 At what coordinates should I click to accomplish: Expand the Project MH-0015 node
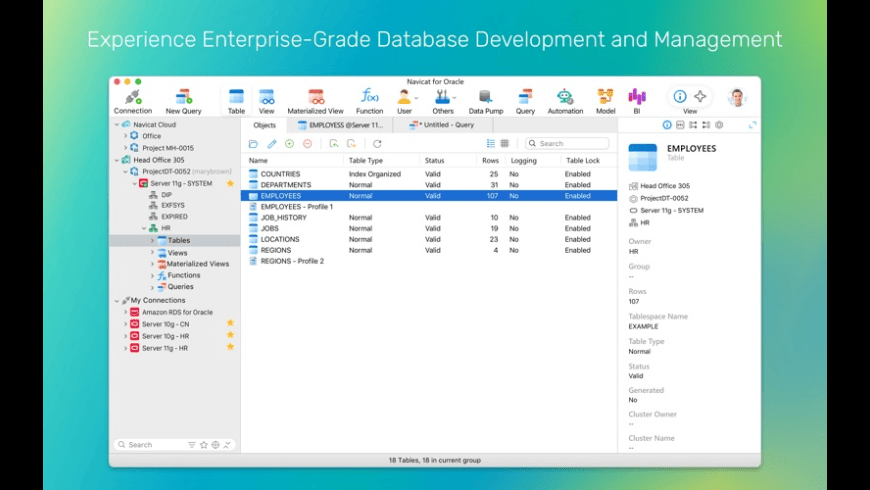pyautogui.click(x=125, y=148)
